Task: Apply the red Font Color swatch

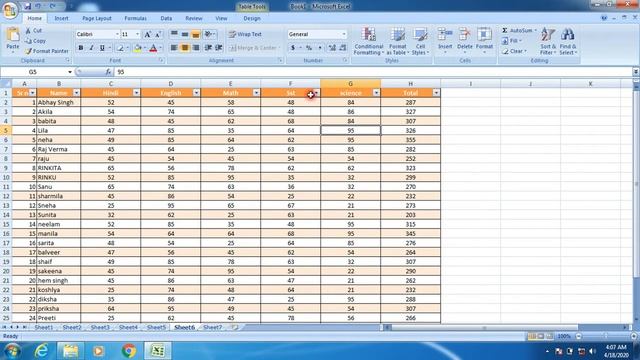Action: tap(153, 48)
